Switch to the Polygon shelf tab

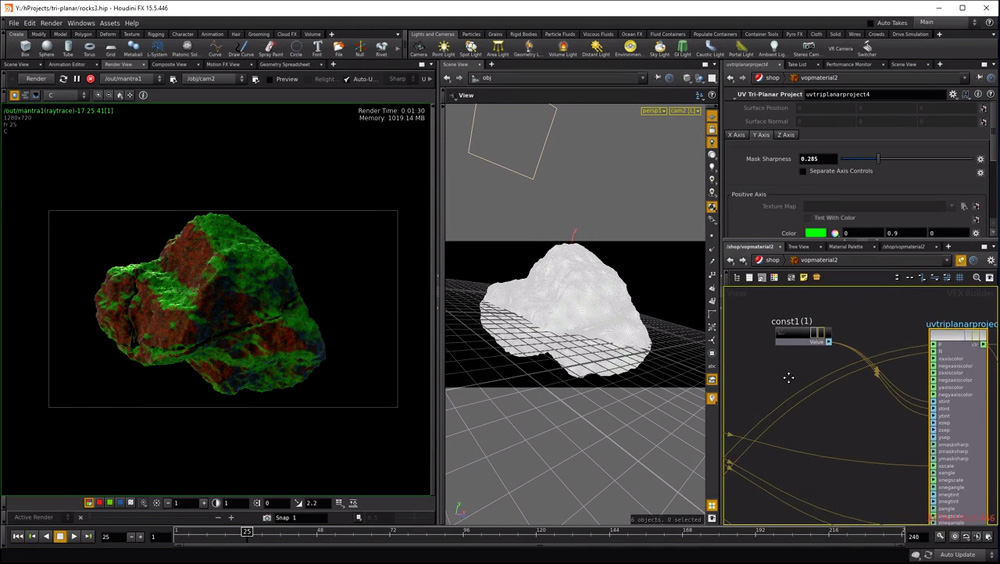coord(83,34)
